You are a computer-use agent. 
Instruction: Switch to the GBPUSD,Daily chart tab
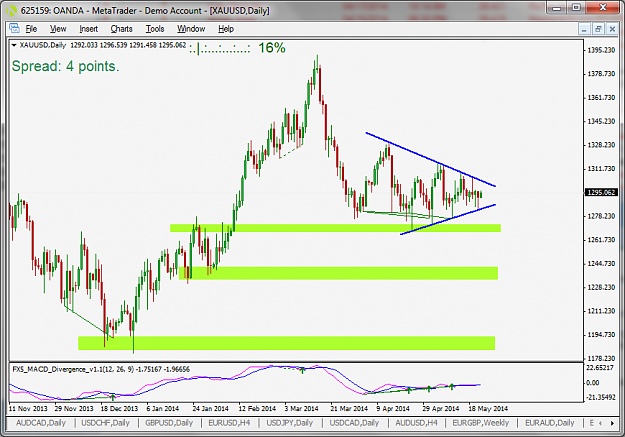click(169, 423)
